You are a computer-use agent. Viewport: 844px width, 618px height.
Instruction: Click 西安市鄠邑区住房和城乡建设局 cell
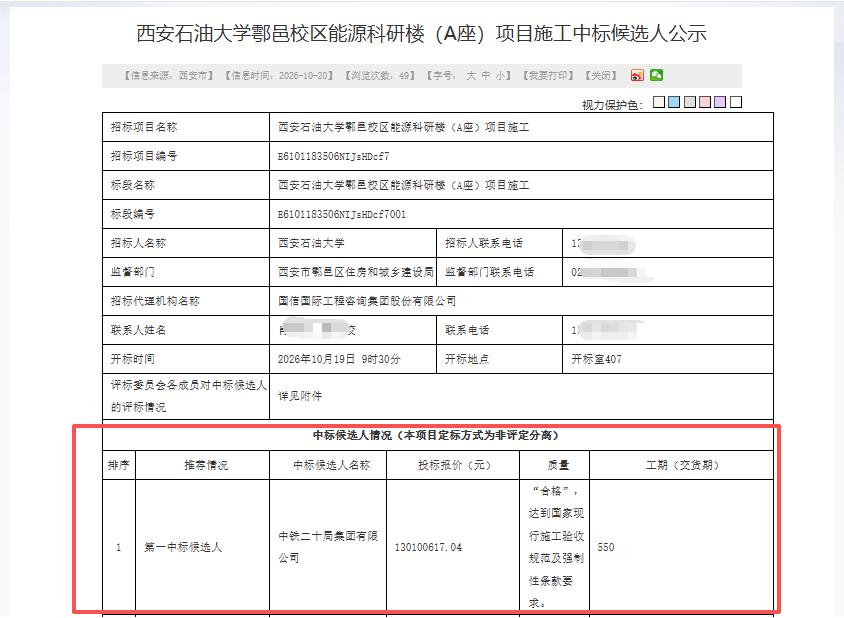[x=353, y=272]
